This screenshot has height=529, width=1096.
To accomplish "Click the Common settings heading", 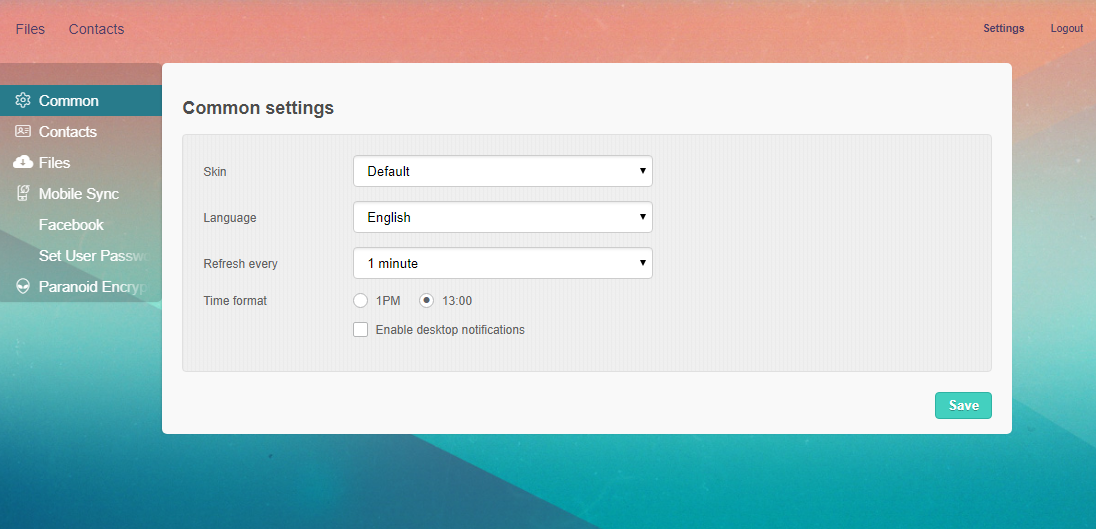I will pyautogui.click(x=258, y=108).
